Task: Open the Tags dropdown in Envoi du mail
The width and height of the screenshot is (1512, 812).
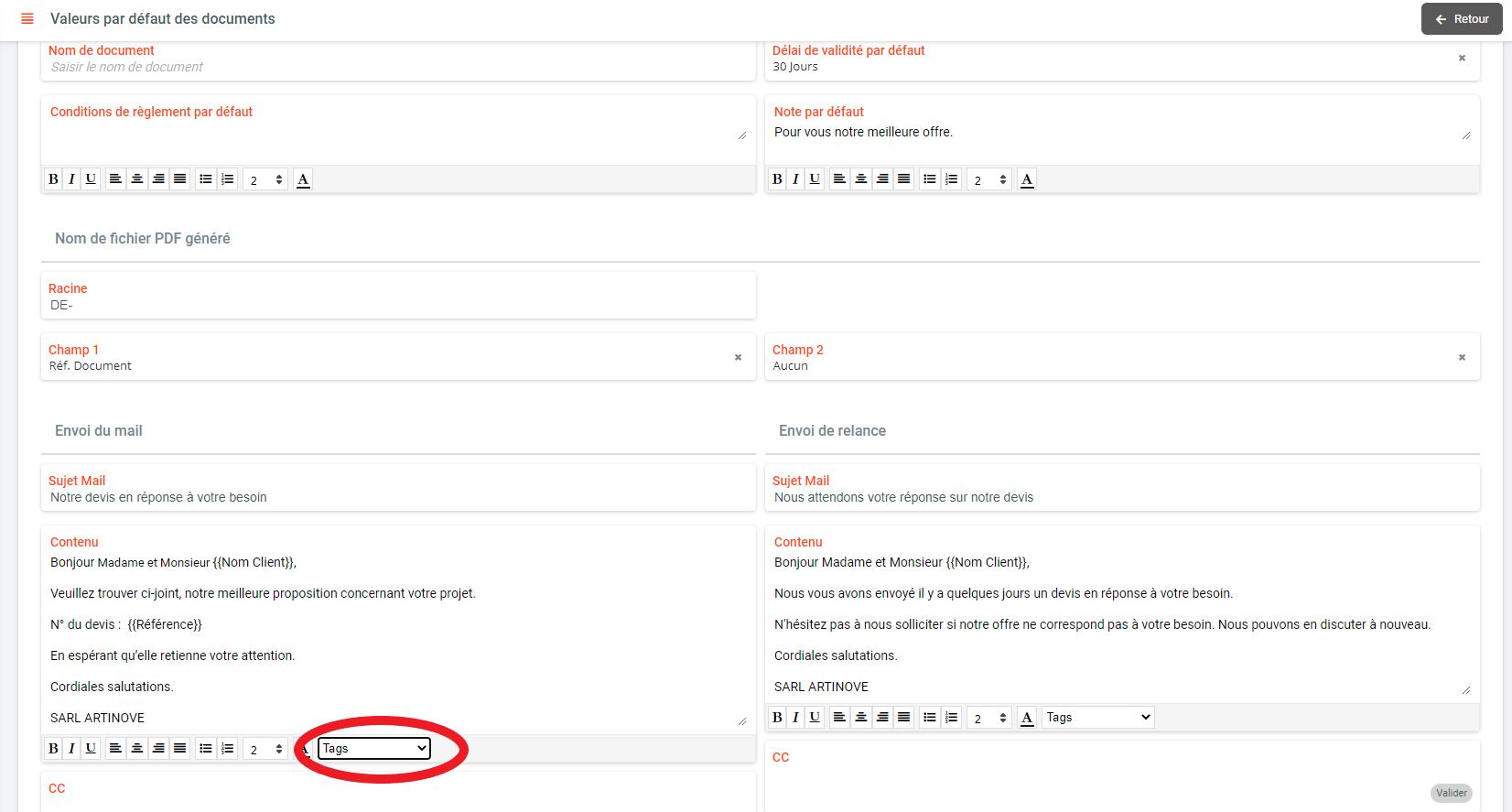Action: click(374, 749)
